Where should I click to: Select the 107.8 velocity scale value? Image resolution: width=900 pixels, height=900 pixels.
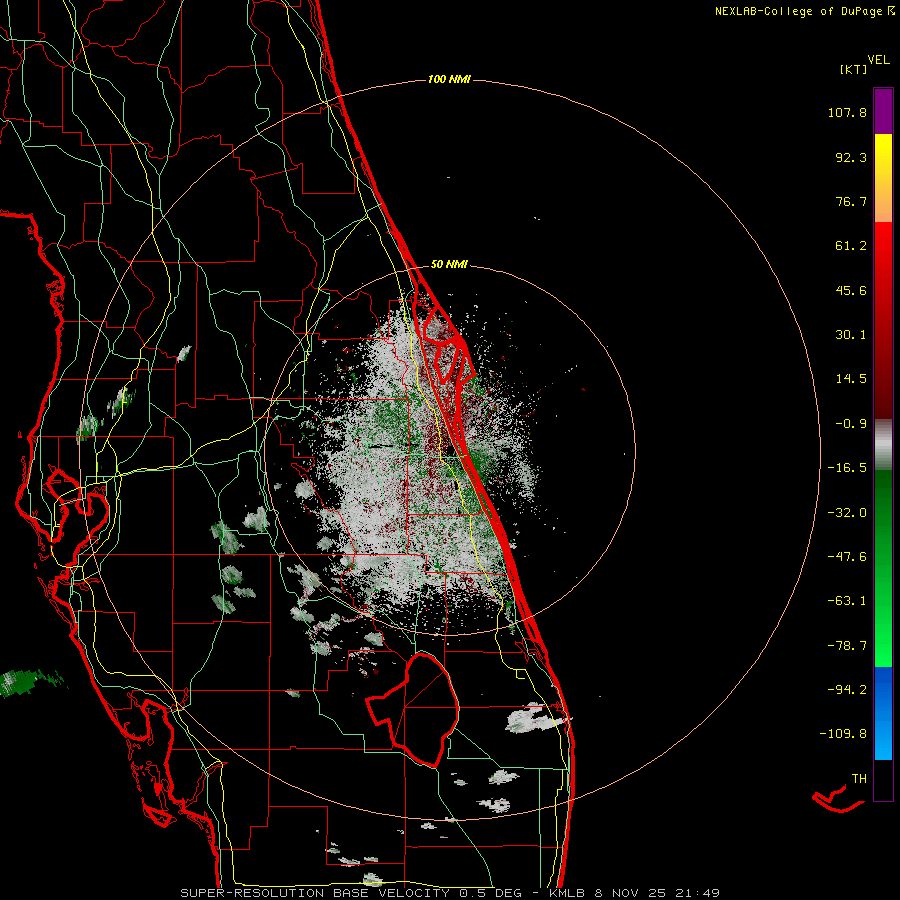(847, 112)
